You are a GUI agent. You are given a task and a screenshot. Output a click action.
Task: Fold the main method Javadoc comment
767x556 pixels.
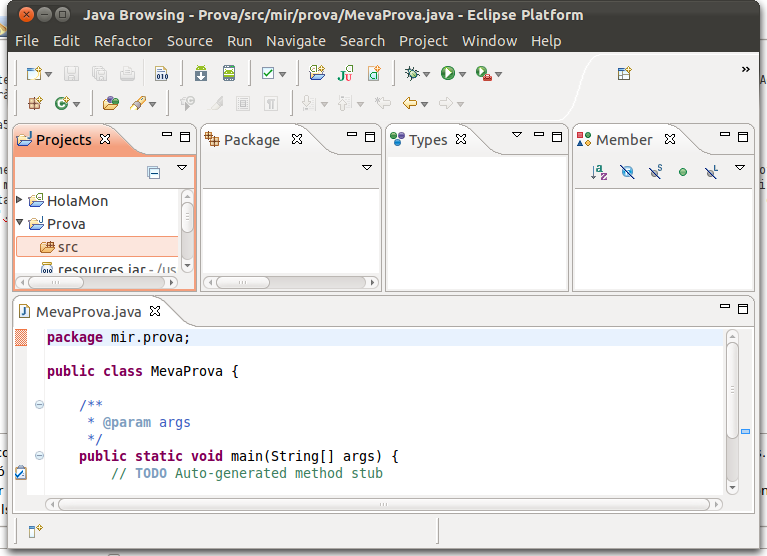(x=40, y=404)
